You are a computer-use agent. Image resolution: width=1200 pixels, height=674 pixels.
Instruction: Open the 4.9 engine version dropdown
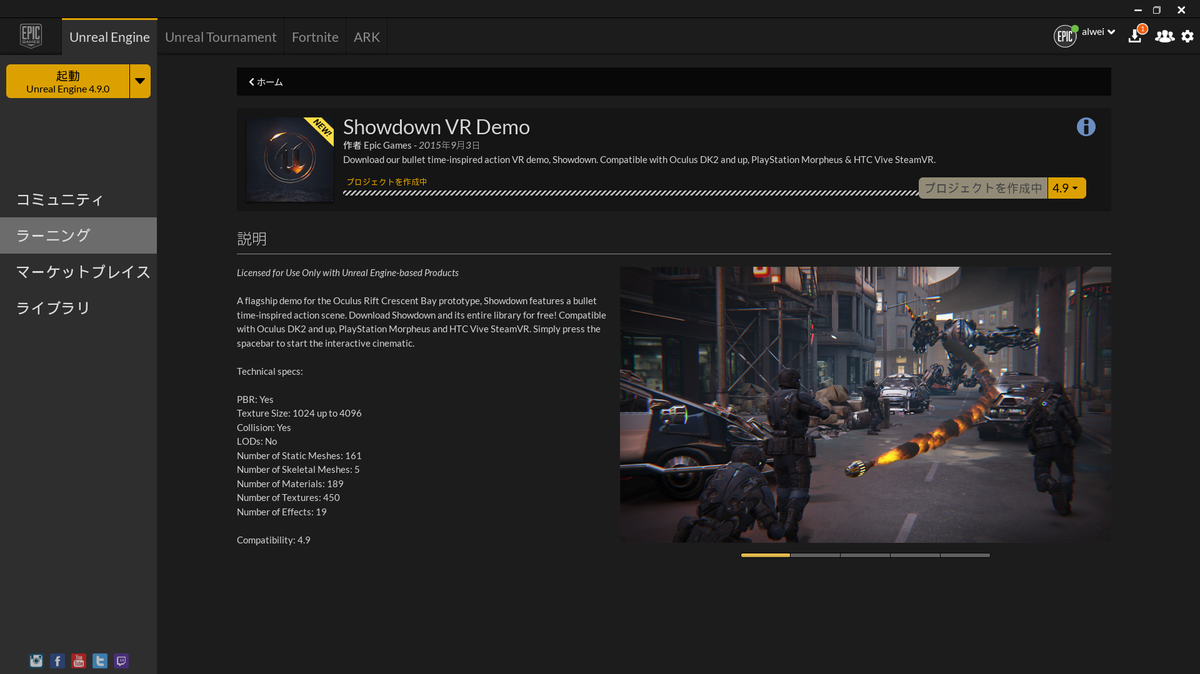[x=1066, y=188]
